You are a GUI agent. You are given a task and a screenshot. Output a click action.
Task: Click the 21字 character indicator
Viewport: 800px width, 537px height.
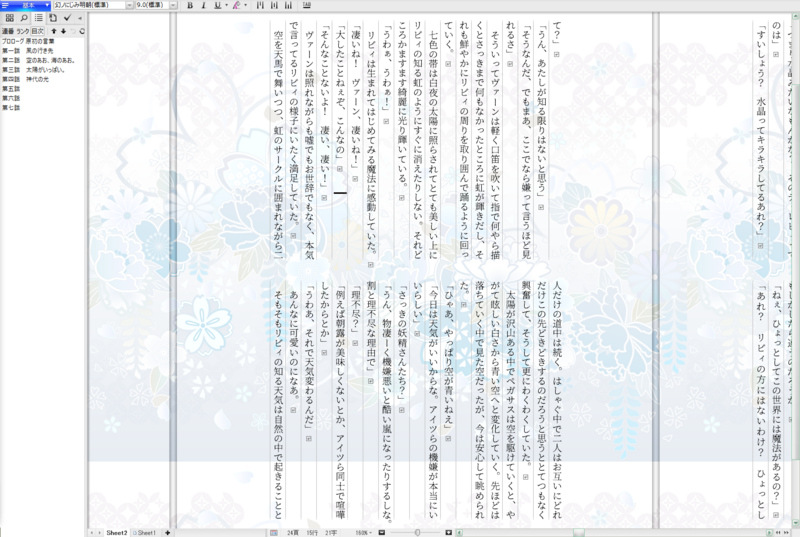331,532
